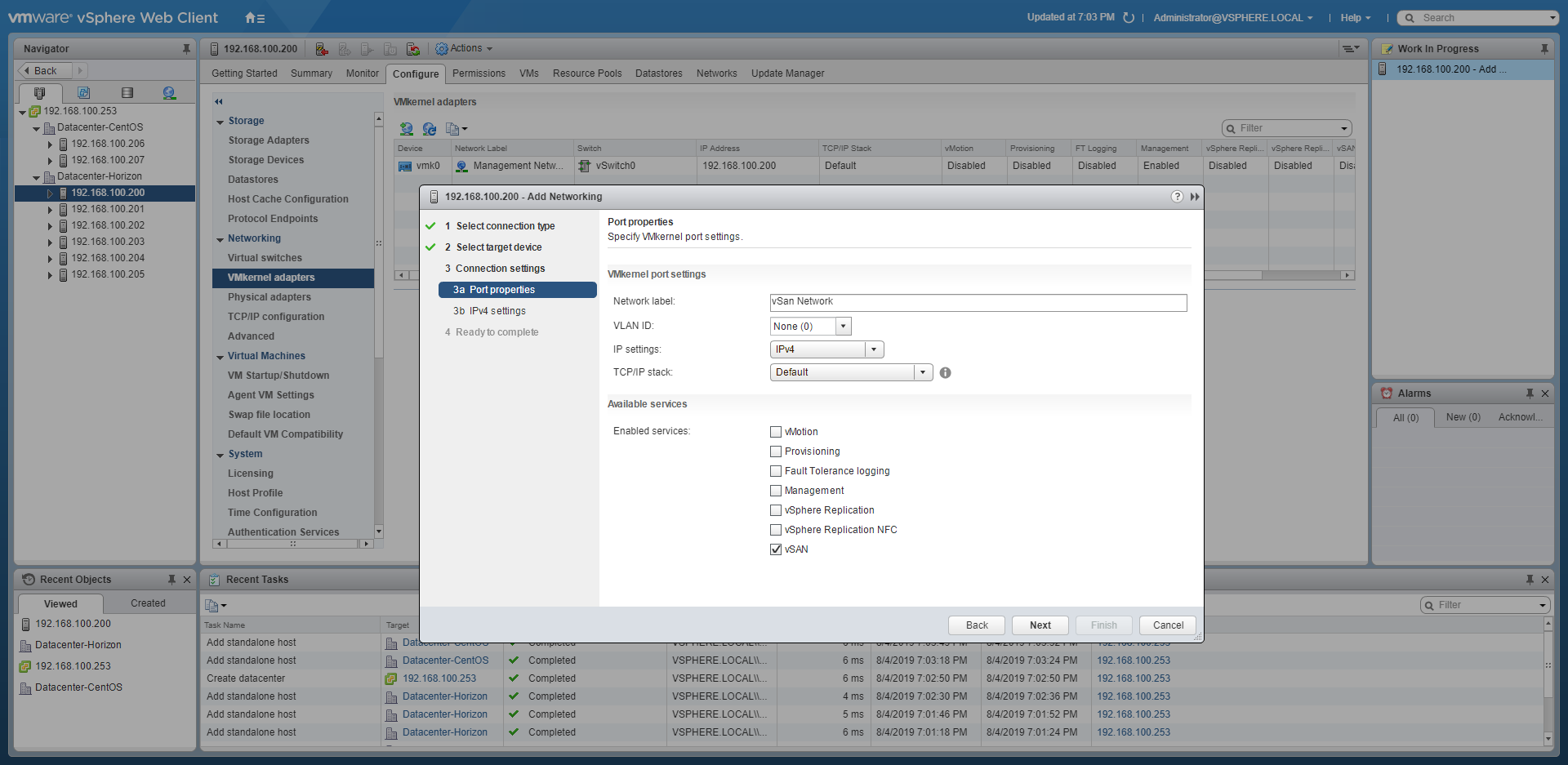Viewport: 1568px width, 765px height.
Task: Click the refresh icon beside update time
Action: coord(1129,17)
